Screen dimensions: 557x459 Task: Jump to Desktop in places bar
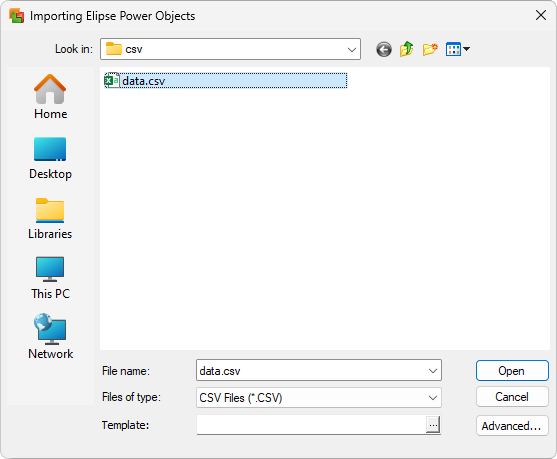click(50, 158)
